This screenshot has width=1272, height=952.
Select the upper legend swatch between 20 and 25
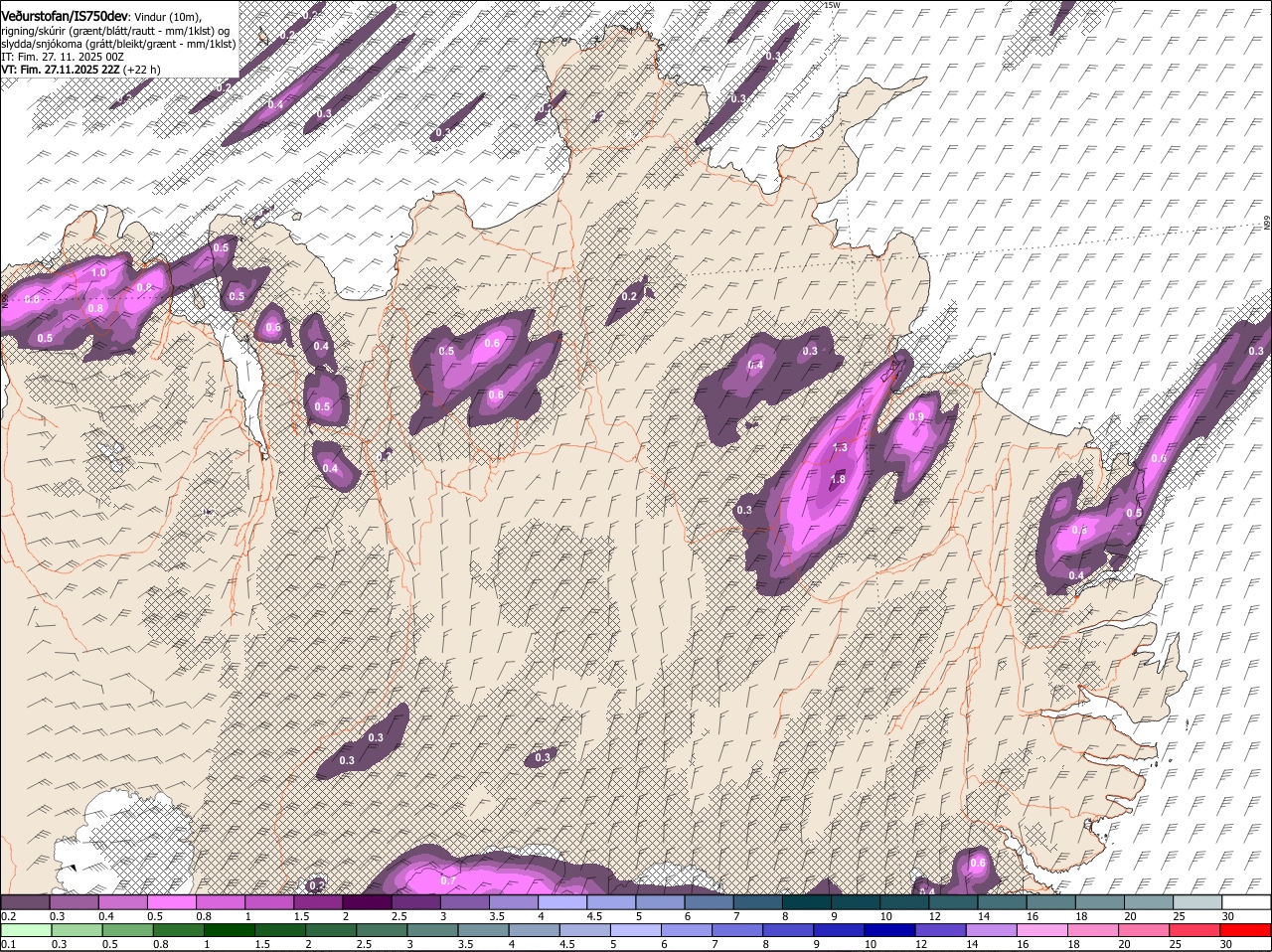point(1150,902)
